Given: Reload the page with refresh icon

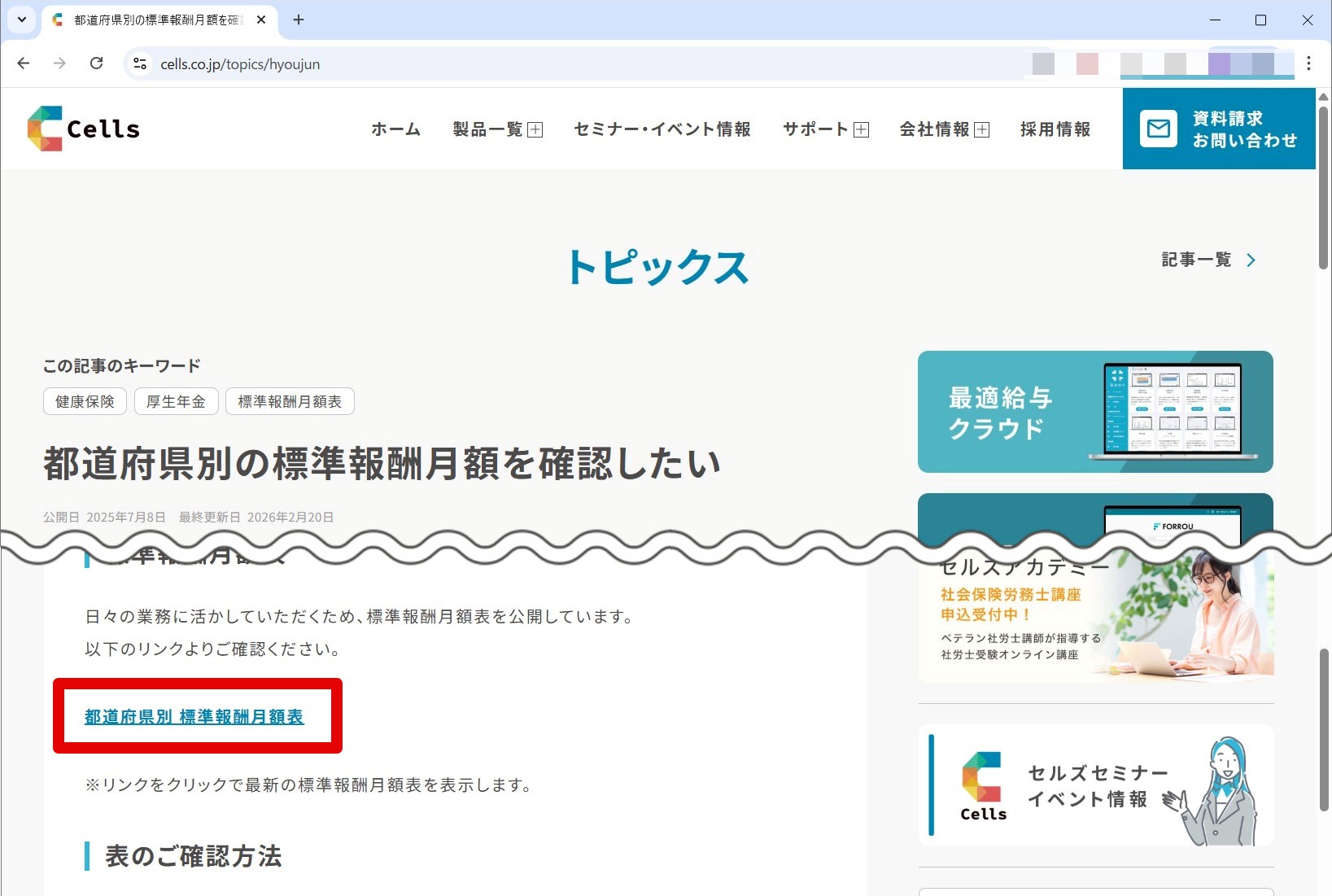Looking at the screenshot, I should pyautogui.click(x=96, y=63).
